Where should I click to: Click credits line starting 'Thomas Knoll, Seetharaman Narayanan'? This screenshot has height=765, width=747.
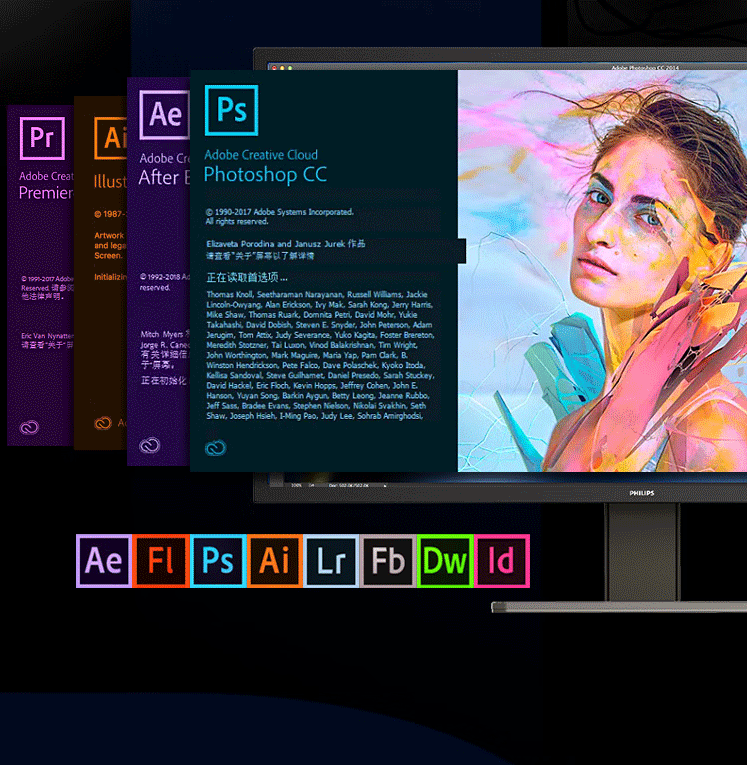(x=317, y=294)
